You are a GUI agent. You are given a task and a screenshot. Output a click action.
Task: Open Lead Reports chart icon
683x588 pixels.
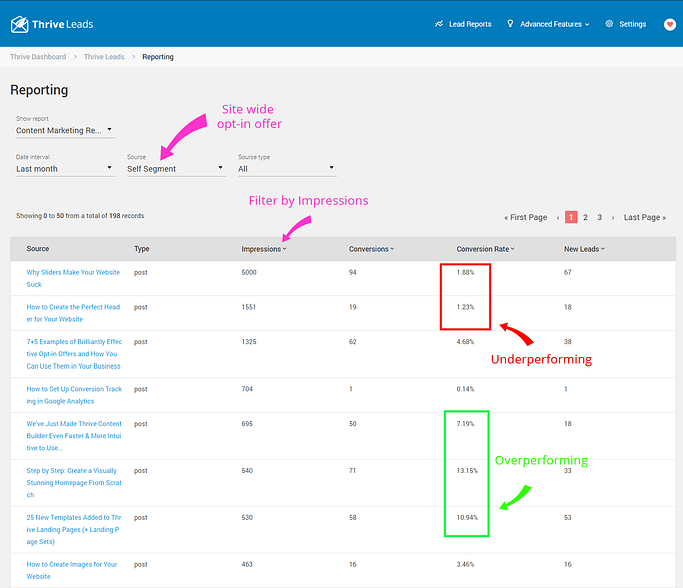pos(439,24)
